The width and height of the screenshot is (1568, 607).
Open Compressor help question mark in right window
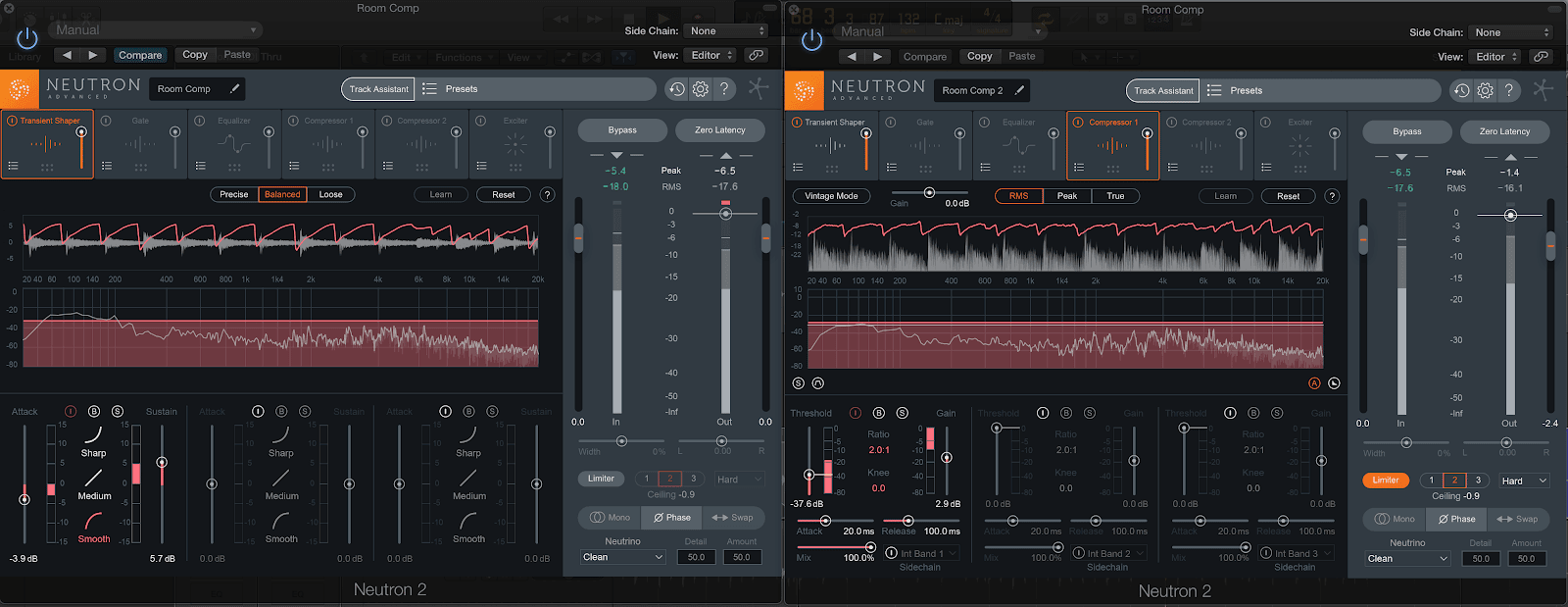point(1333,196)
